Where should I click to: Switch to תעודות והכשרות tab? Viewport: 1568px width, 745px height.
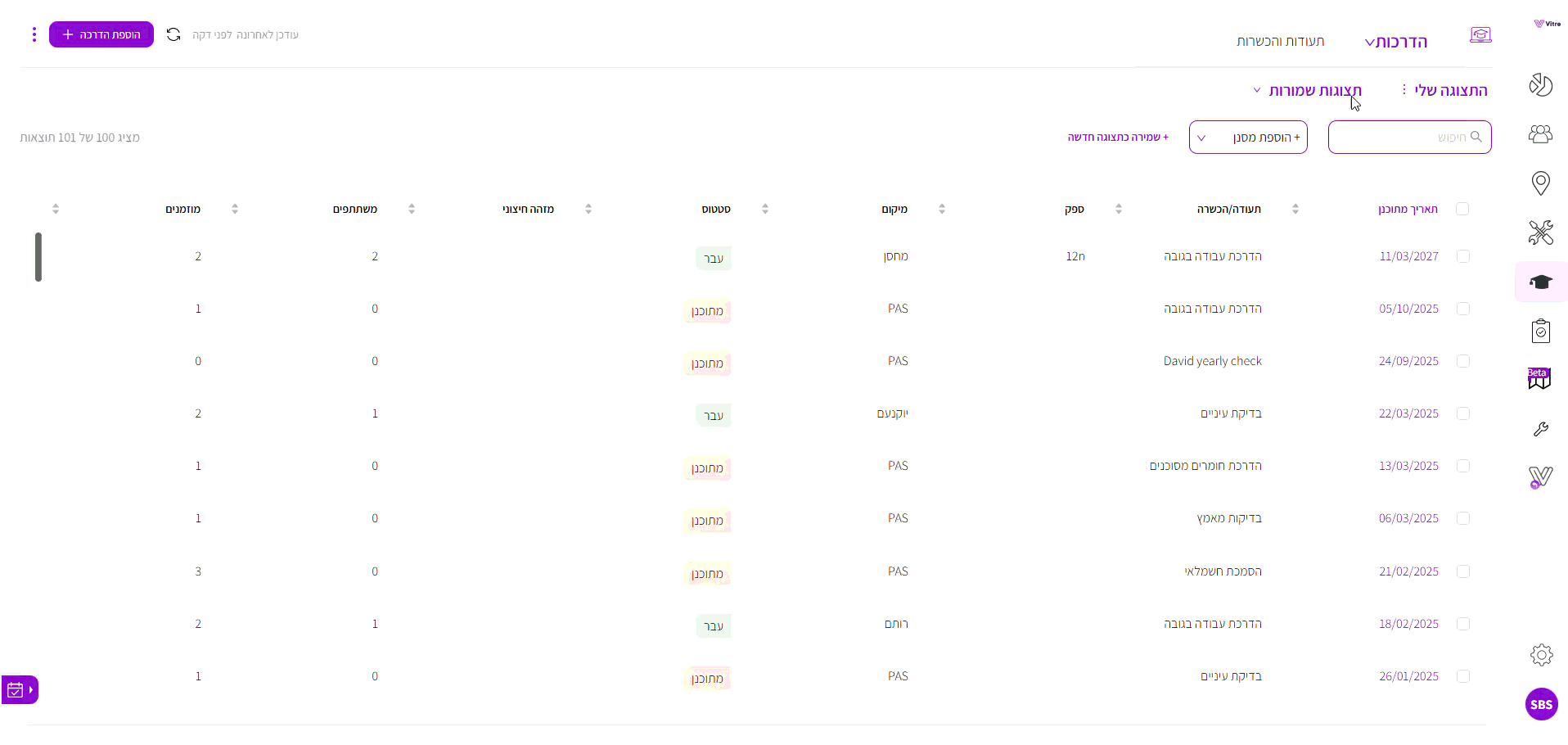[1280, 42]
